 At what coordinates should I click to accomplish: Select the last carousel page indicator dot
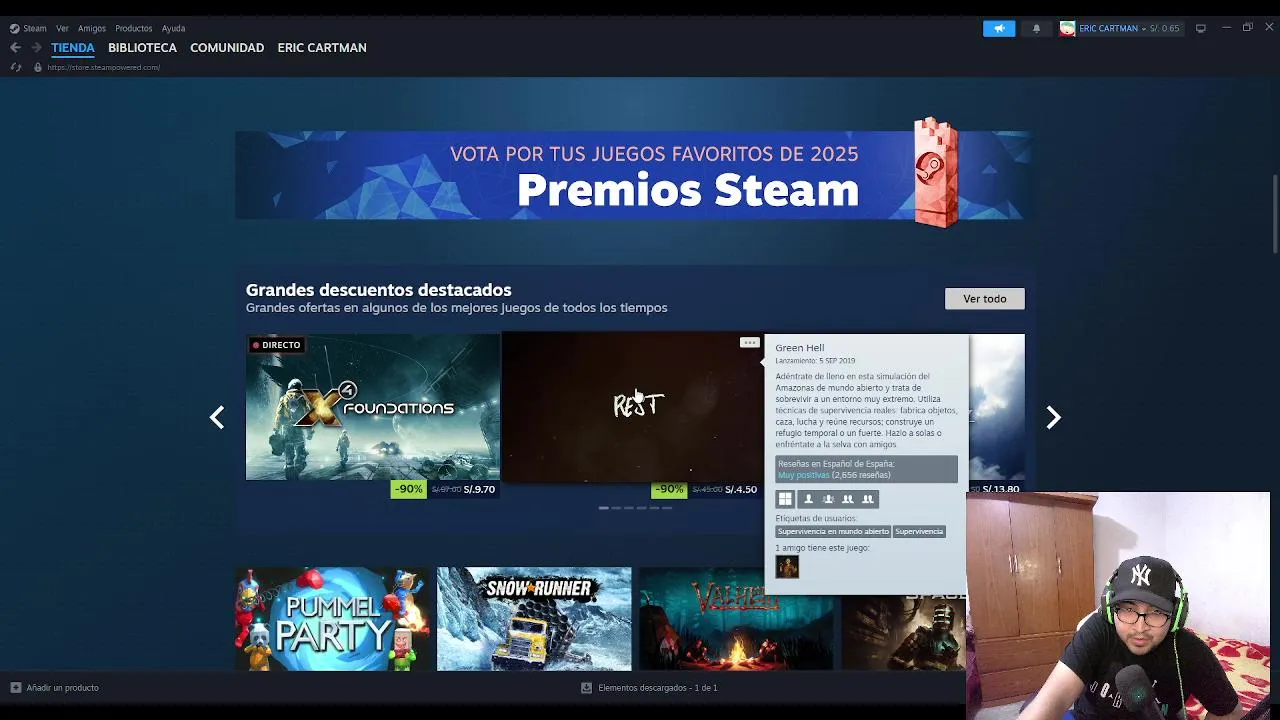tap(667, 508)
